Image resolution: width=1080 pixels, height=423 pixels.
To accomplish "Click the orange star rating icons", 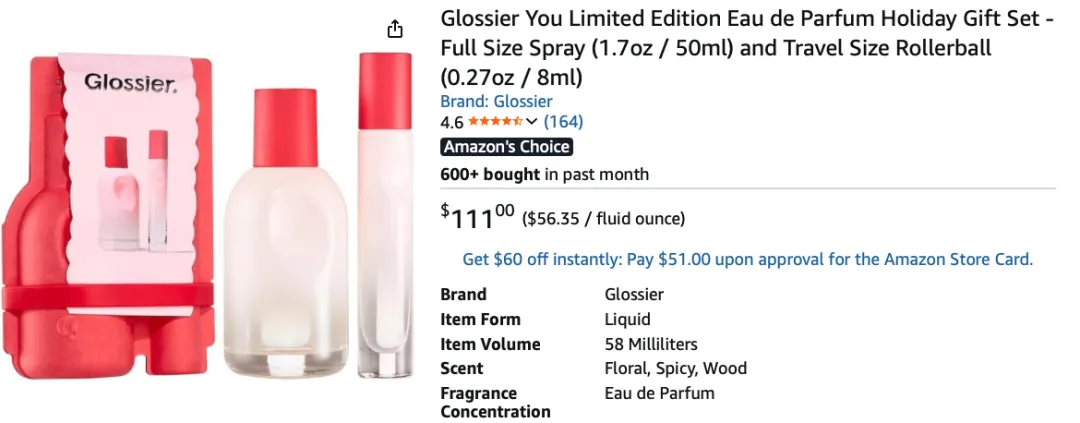I will [x=494, y=122].
